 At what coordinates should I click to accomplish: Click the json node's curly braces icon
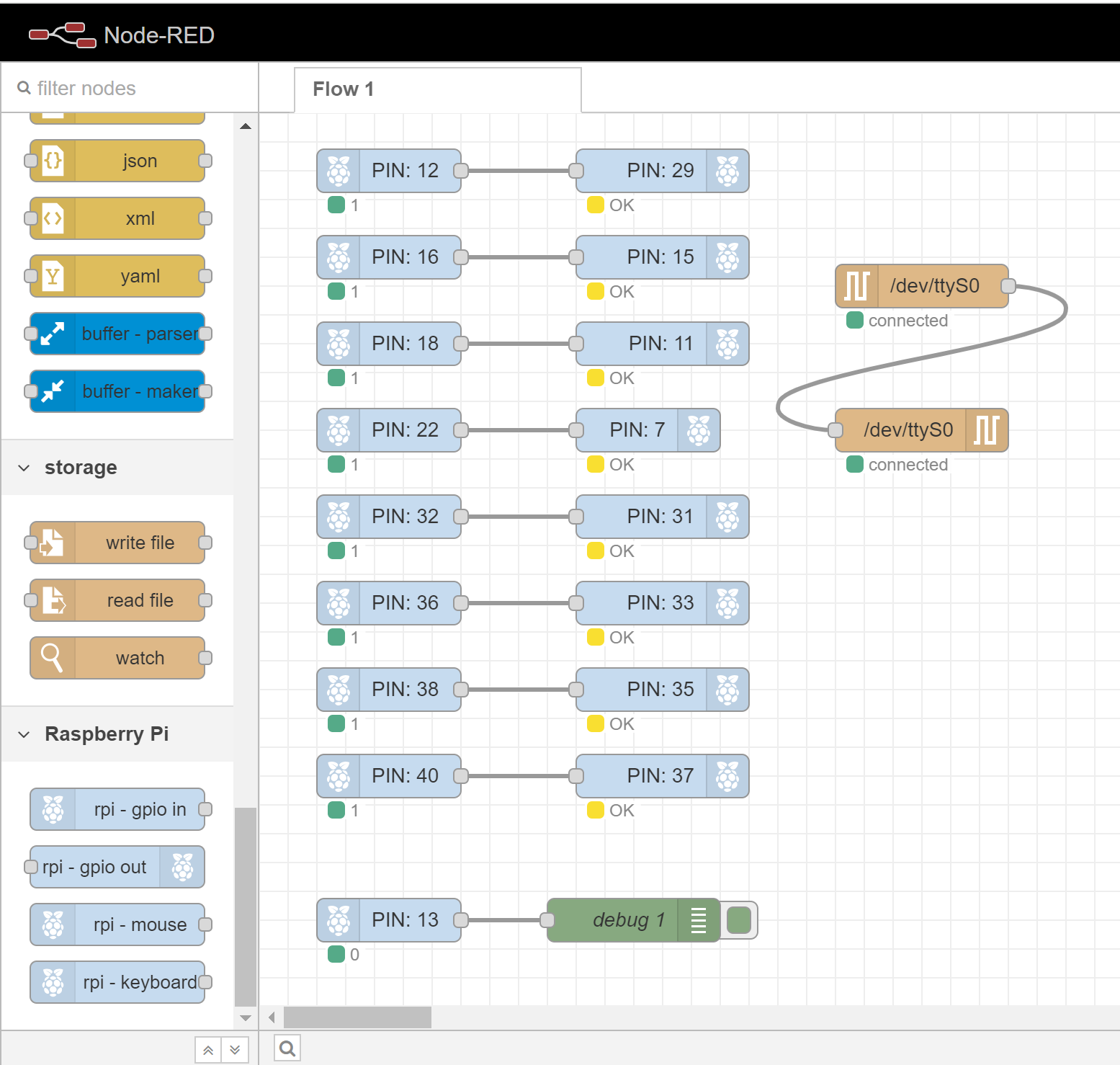[53, 161]
